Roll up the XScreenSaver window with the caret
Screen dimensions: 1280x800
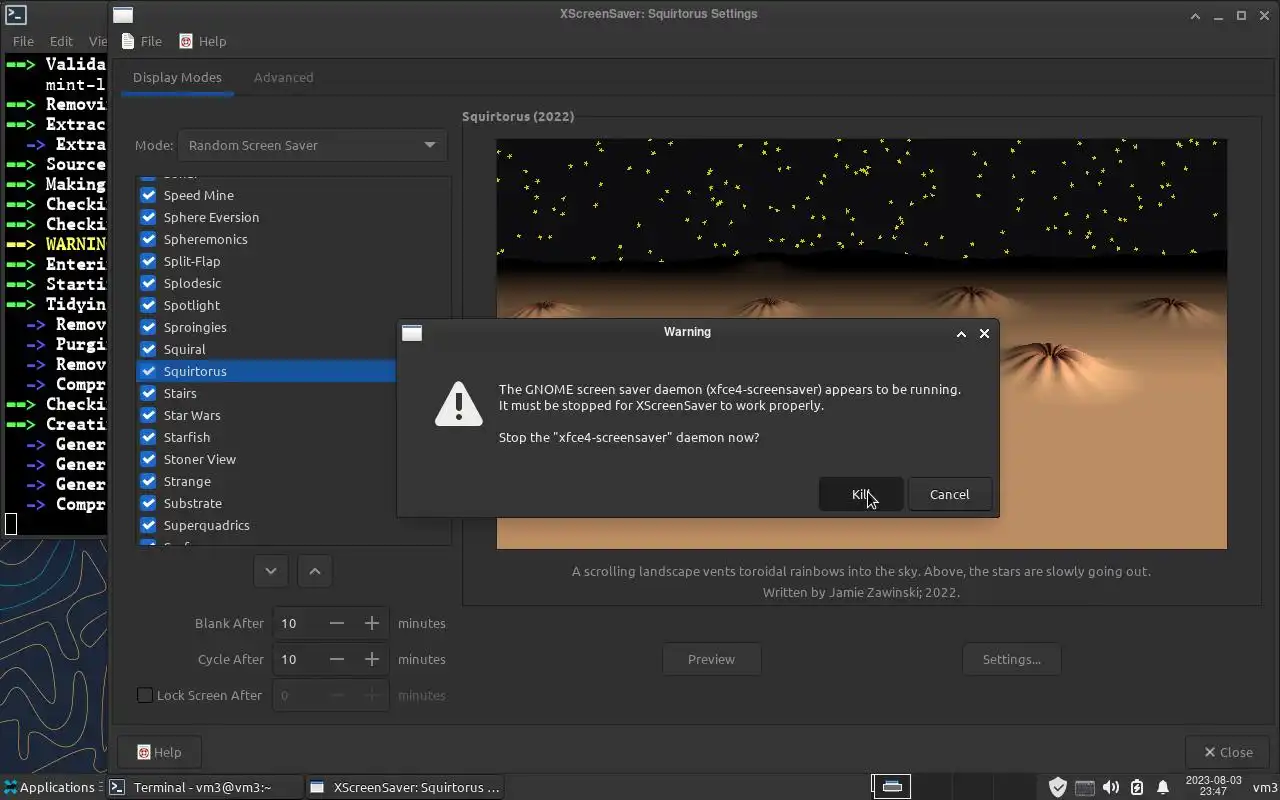point(1196,15)
